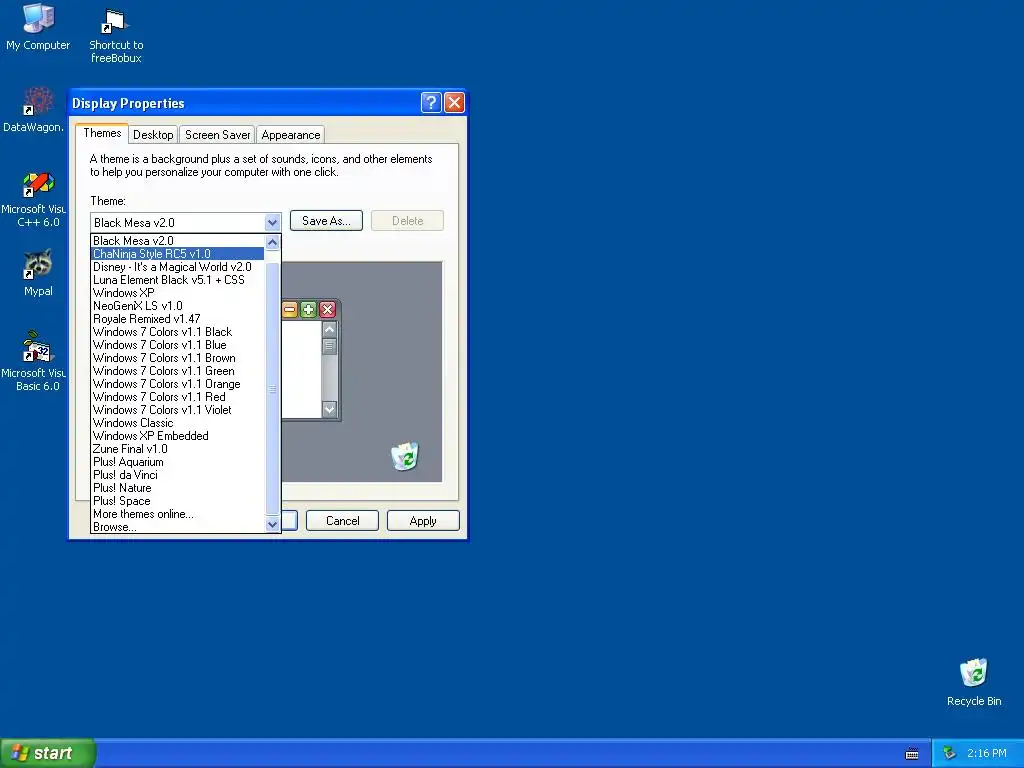This screenshot has width=1024, height=768.
Task: Click the Display Properties help question-mark button
Action: pos(431,103)
